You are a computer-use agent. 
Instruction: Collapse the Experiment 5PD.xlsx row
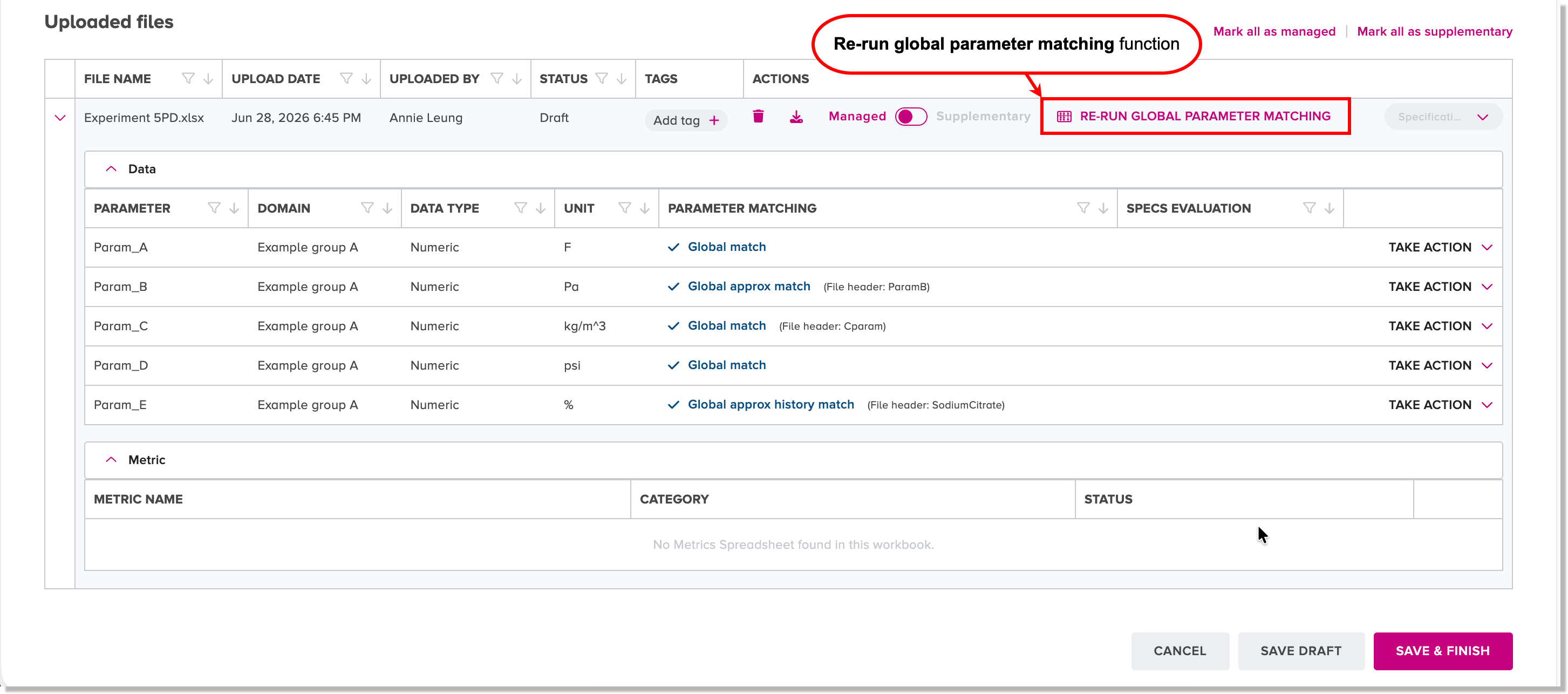pos(60,118)
